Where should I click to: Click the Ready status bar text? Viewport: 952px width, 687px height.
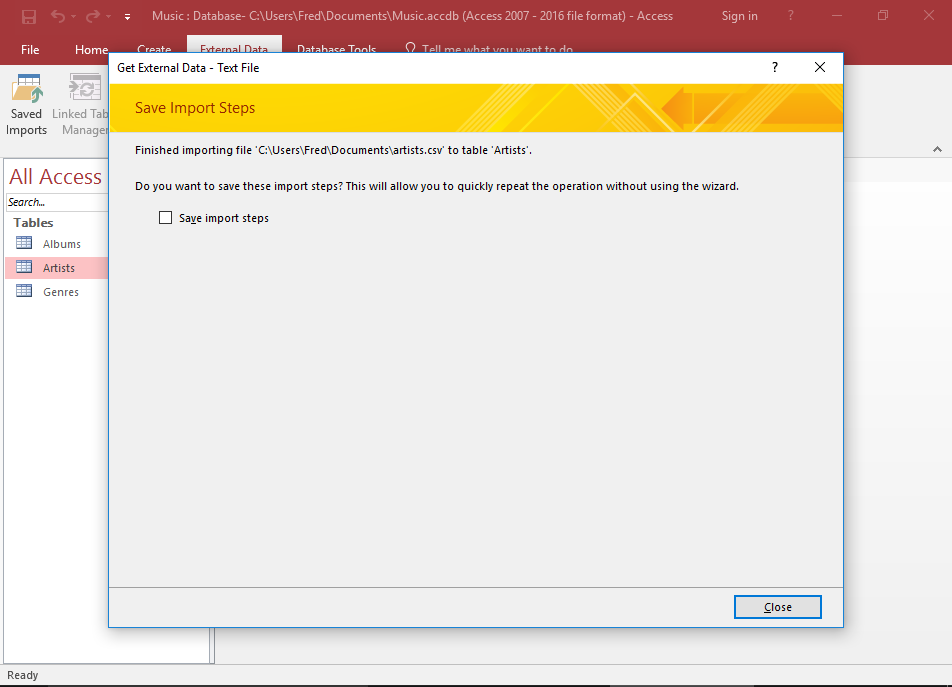22,675
